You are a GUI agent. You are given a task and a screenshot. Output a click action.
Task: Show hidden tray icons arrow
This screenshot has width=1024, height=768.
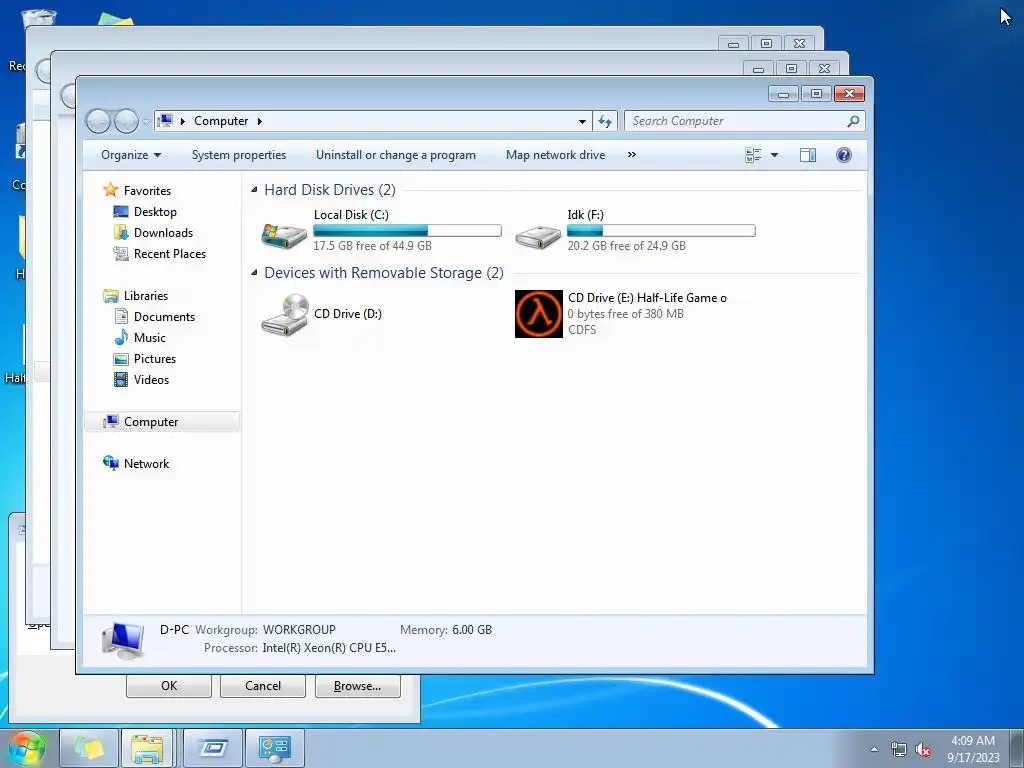[874, 749]
